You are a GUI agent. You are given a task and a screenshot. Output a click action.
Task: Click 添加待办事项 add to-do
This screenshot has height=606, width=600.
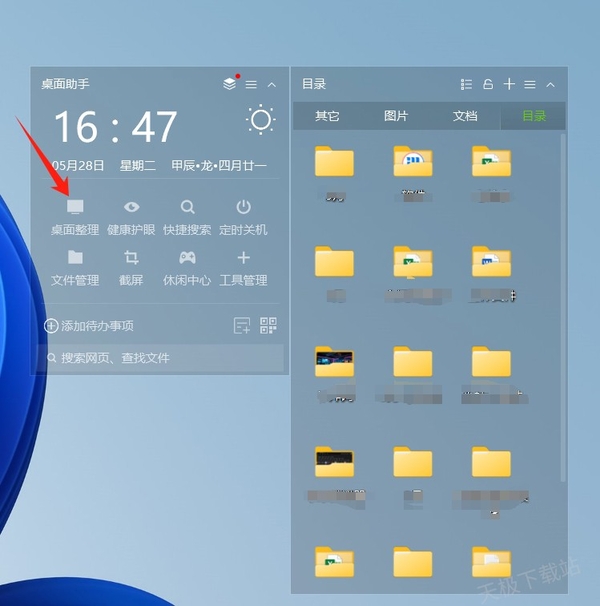tap(89, 326)
